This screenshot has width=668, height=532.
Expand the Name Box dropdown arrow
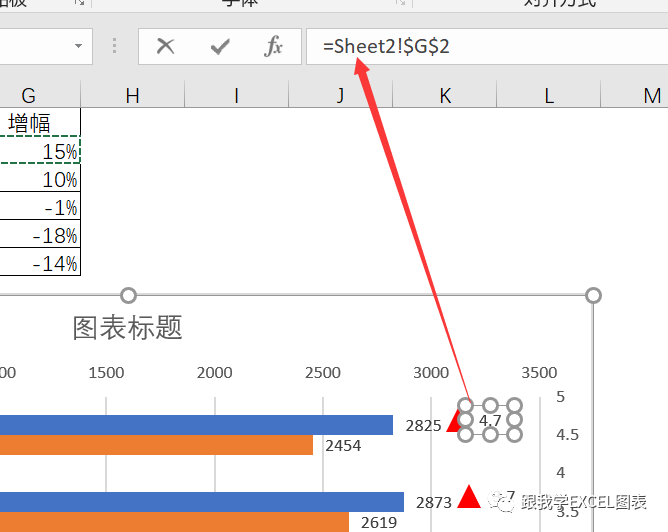pyautogui.click(x=78, y=46)
